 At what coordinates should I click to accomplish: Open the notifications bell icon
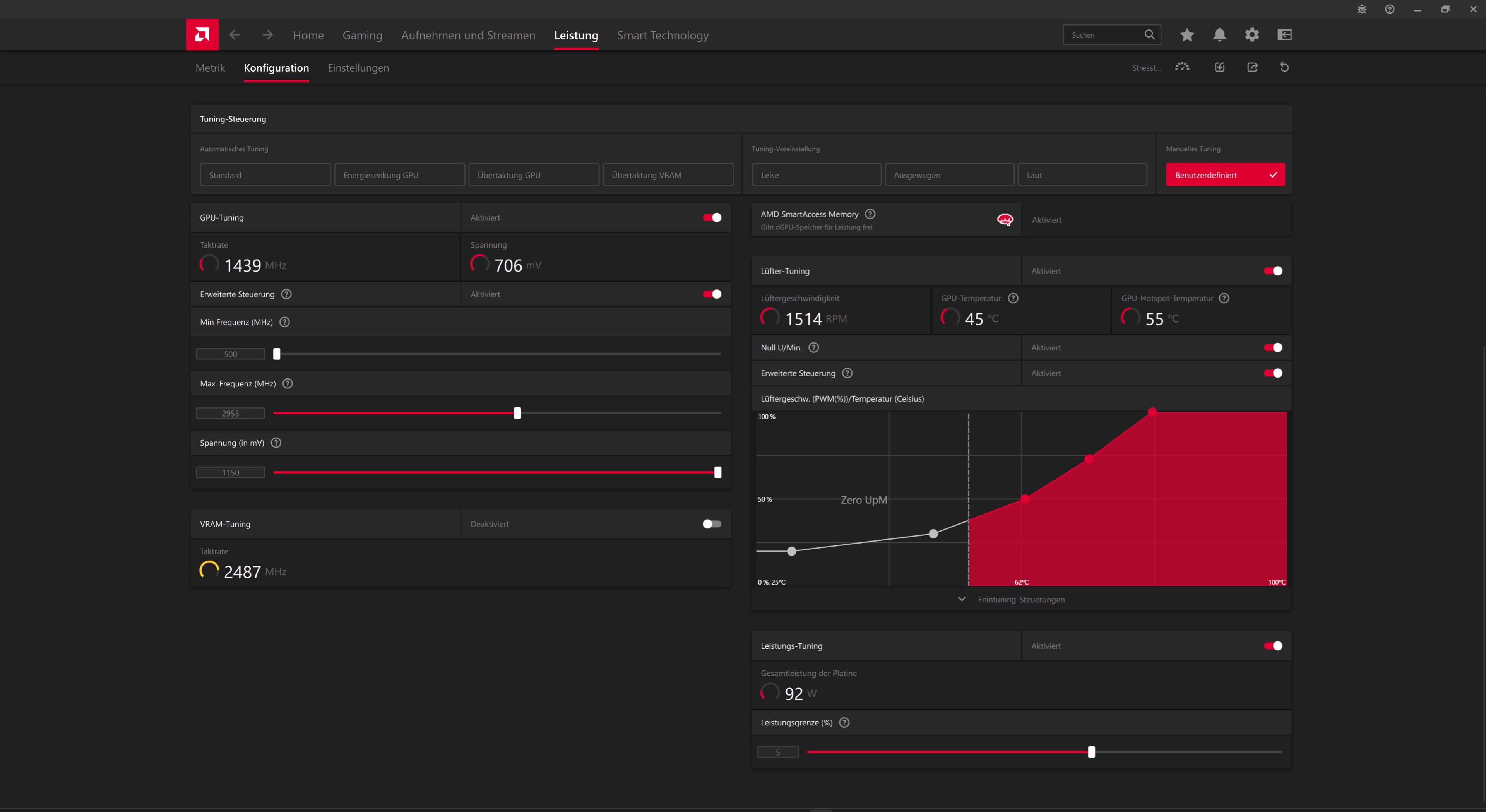1219,34
